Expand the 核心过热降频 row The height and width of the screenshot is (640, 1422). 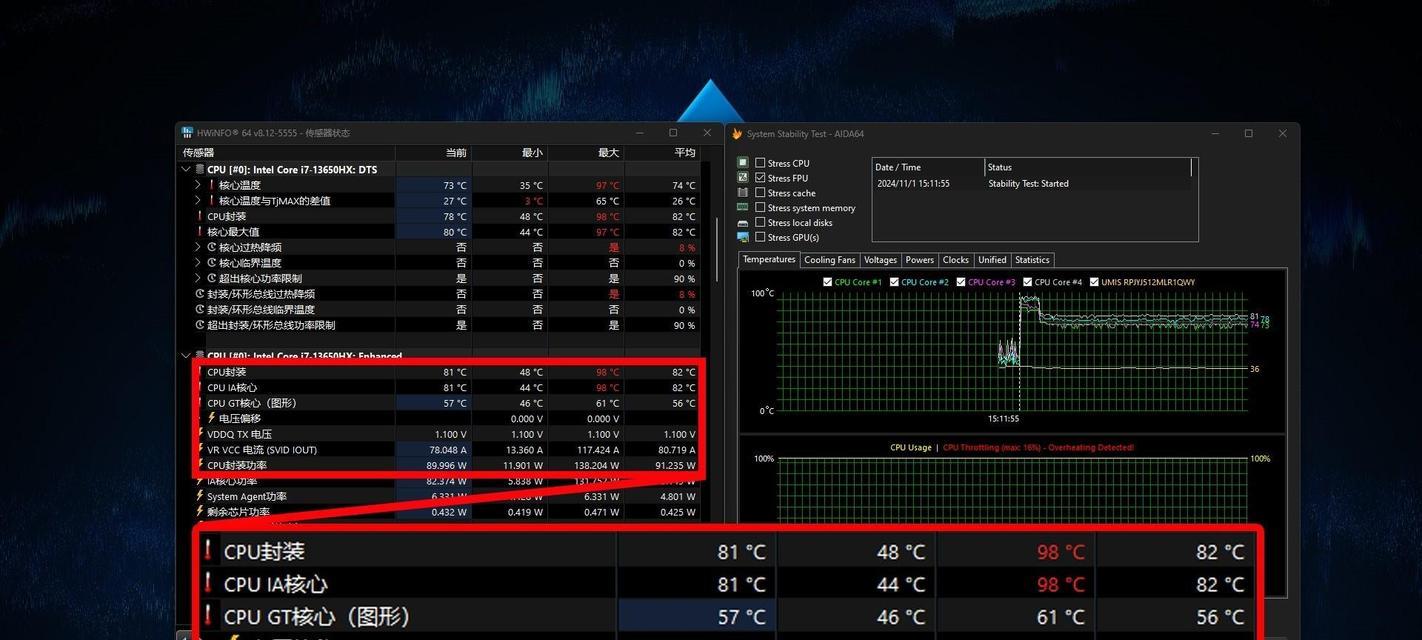click(198, 247)
